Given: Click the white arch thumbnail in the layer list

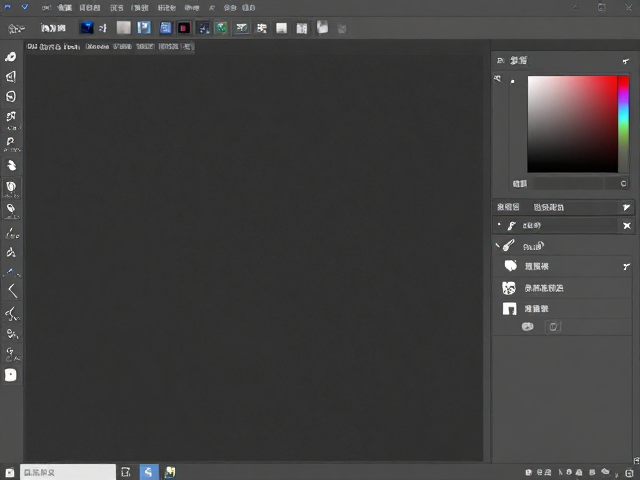Looking at the screenshot, I should (509, 309).
